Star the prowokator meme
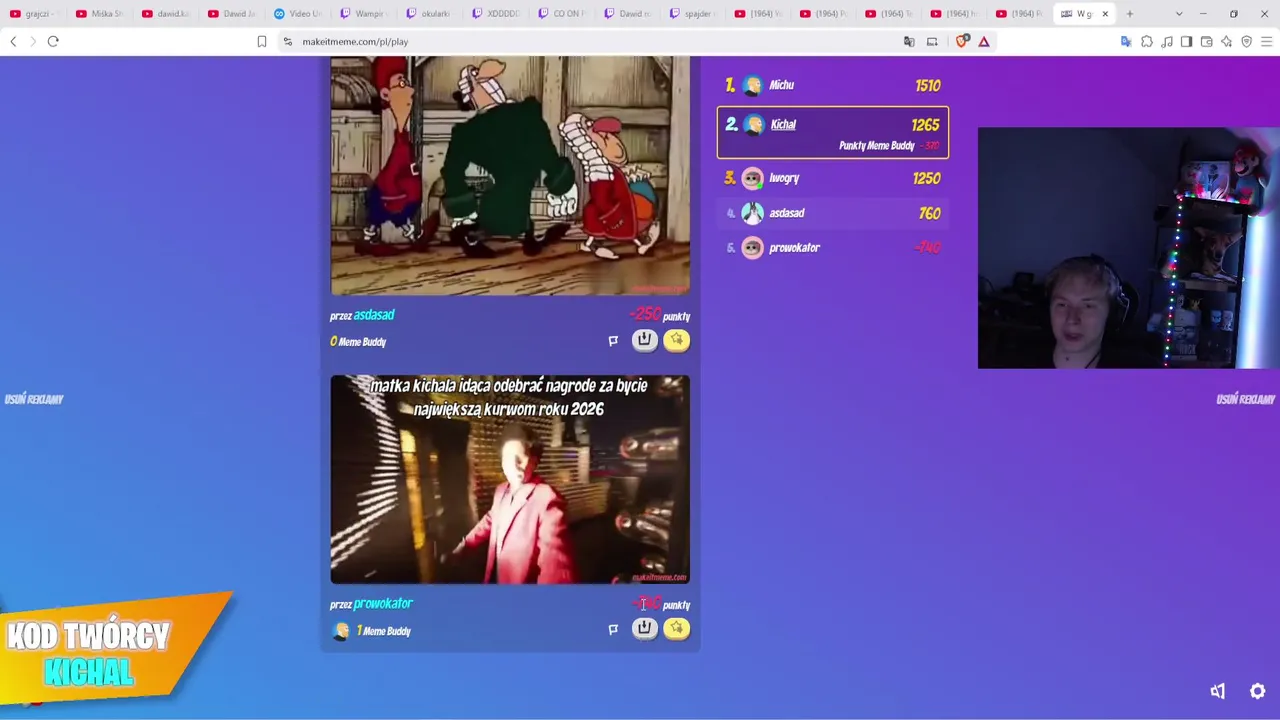1280x720 pixels. (x=677, y=628)
